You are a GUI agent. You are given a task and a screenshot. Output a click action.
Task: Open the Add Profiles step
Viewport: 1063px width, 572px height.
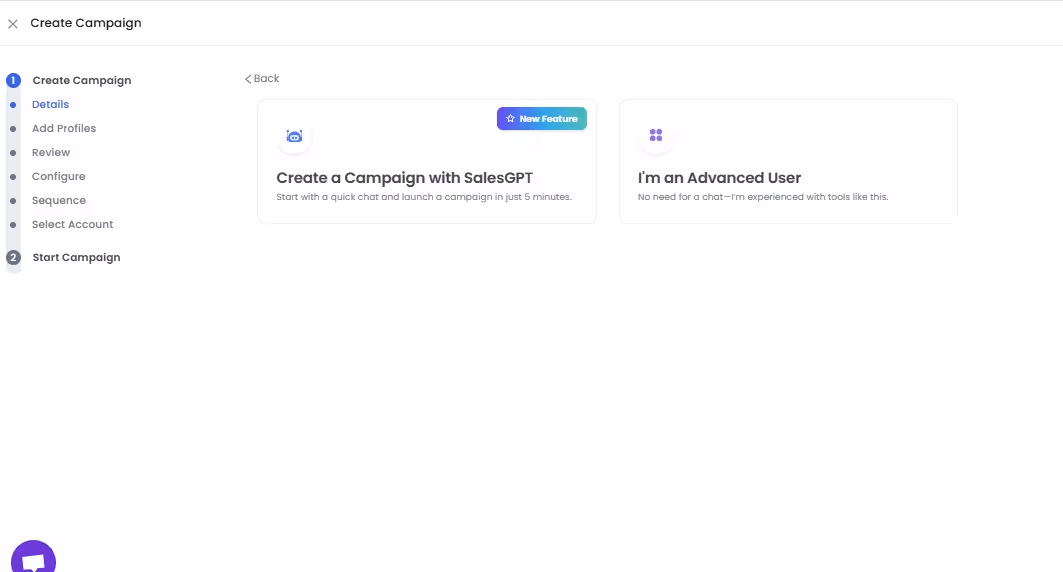coord(64,128)
